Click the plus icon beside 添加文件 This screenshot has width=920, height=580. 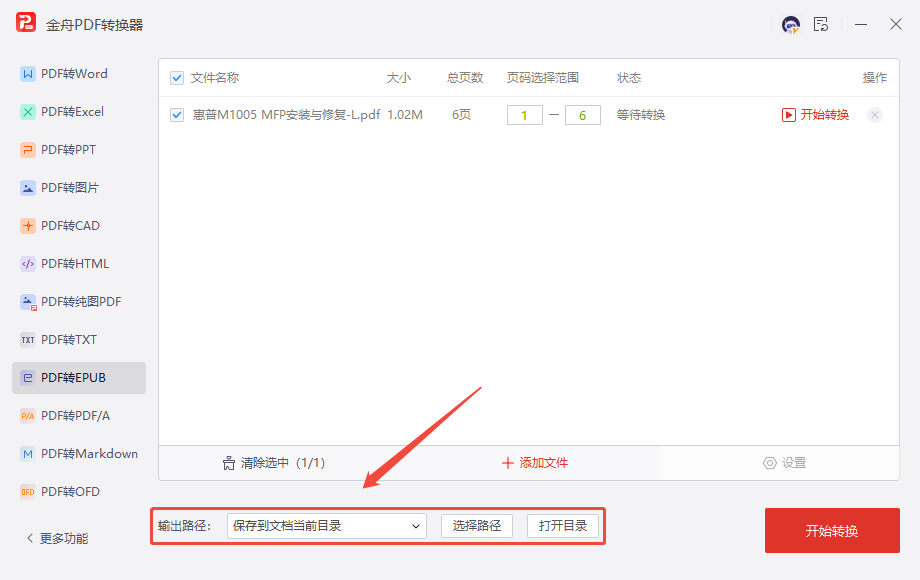coord(508,463)
